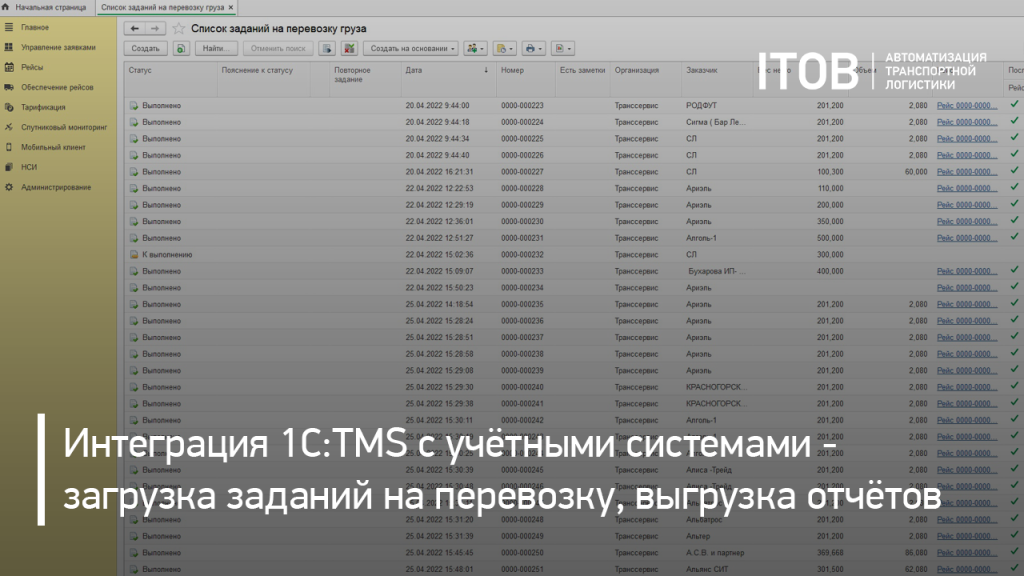Viewport: 1024px width, 576px height.
Task: Click the sort arrow in the Дата column header
Action: pos(486,70)
